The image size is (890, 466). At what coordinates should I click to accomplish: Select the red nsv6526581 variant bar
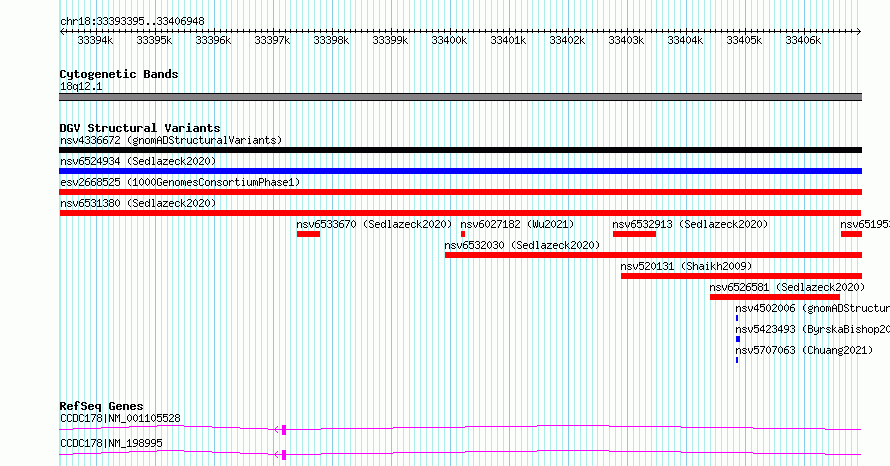point(775,297)
